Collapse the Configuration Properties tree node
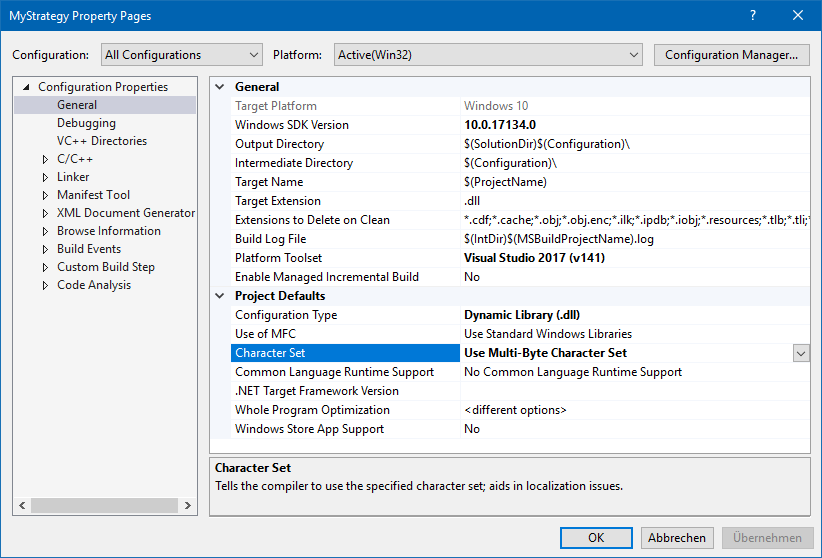This screenshot has width=822, height=558. 27,87
